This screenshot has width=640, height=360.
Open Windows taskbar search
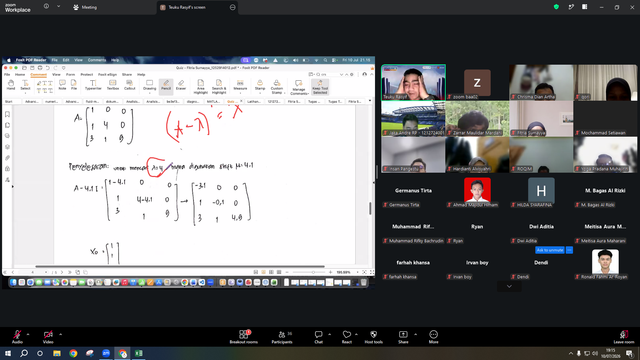pyautogui.click(x=24, y=353)
